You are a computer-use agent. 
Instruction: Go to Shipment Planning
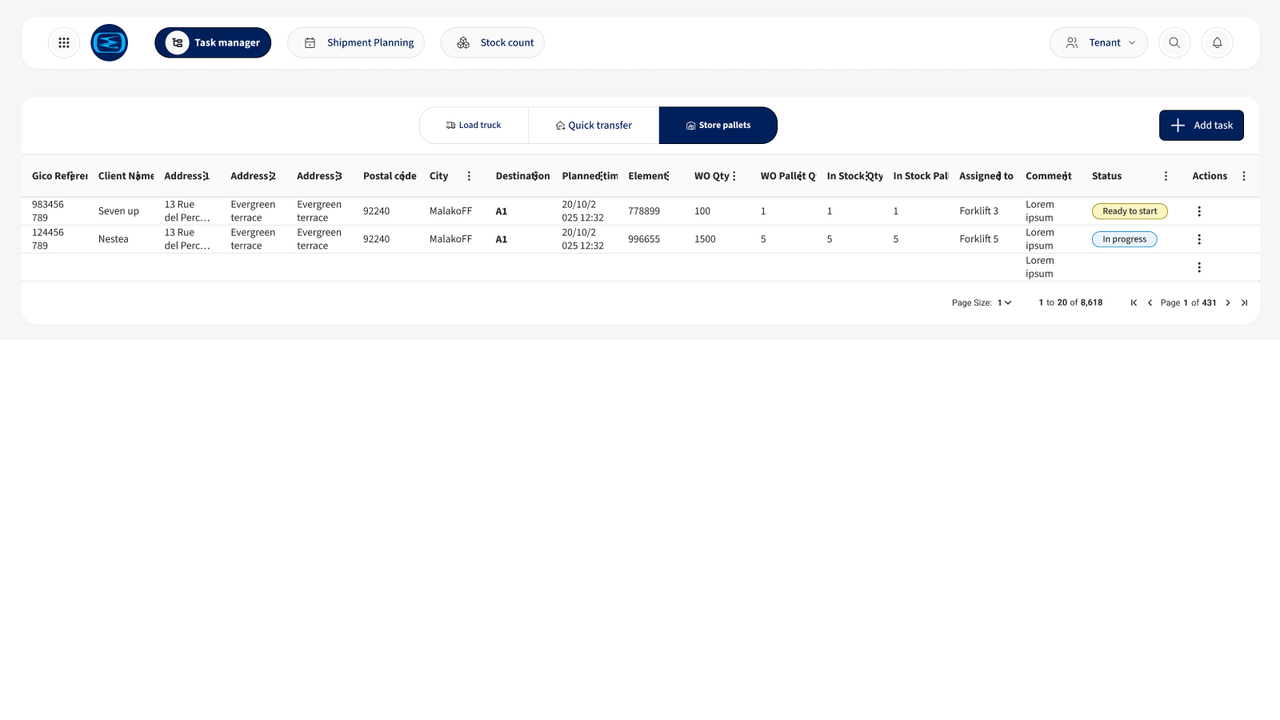pyautogui.click(x=356, y=43)
